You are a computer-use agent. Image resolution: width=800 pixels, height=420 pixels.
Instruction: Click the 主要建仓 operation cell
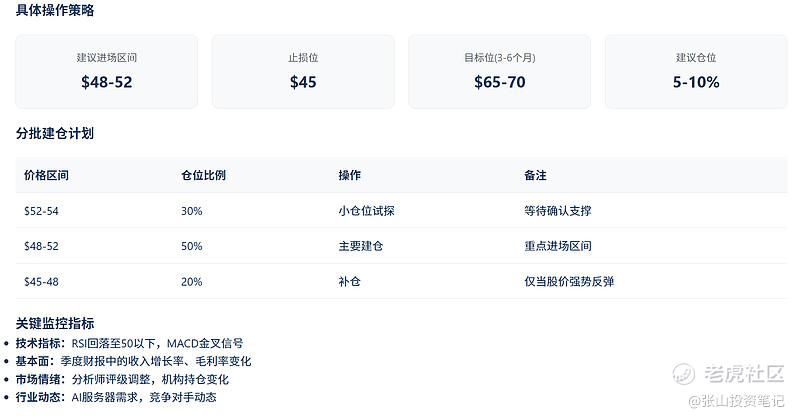click(x=361, y=246)
